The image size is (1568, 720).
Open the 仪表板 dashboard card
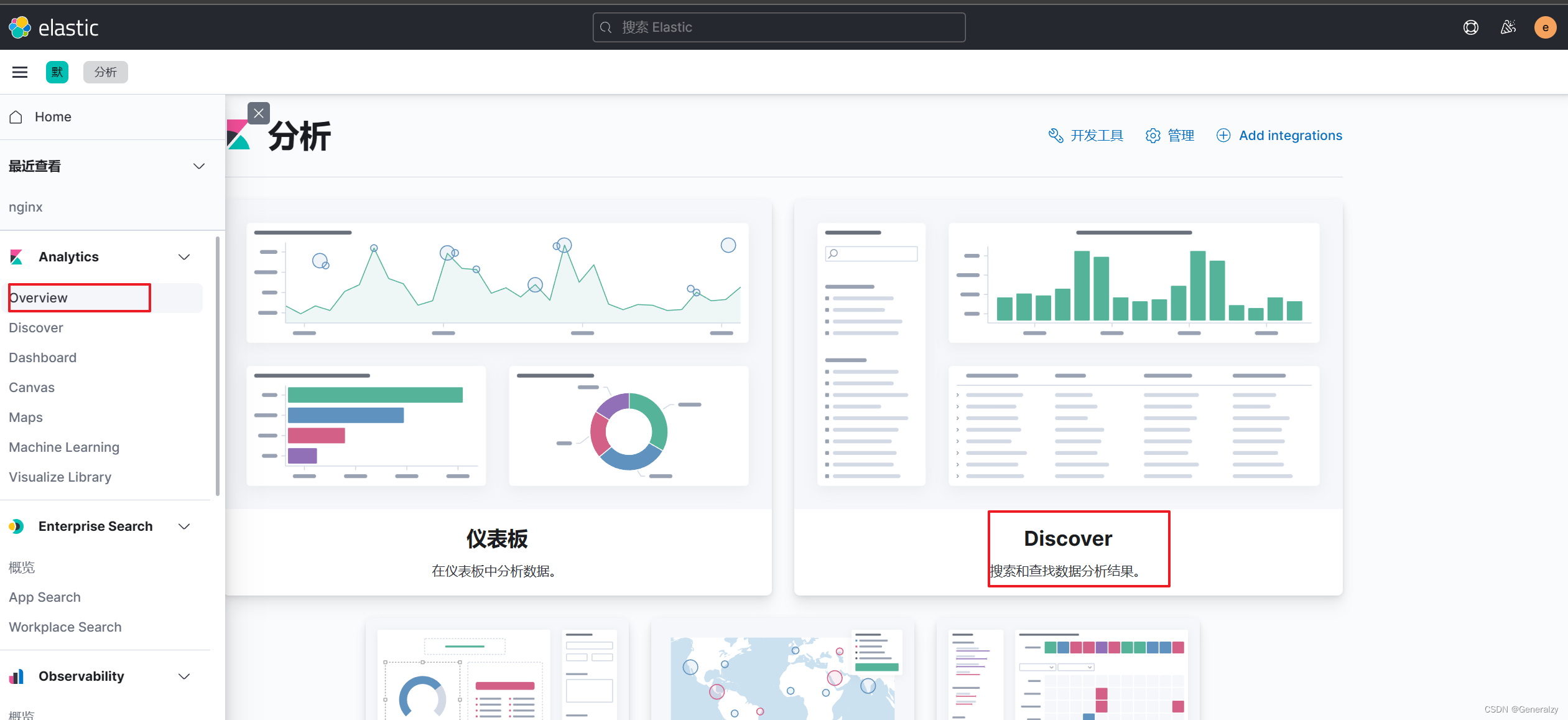(x=498, y=539)
